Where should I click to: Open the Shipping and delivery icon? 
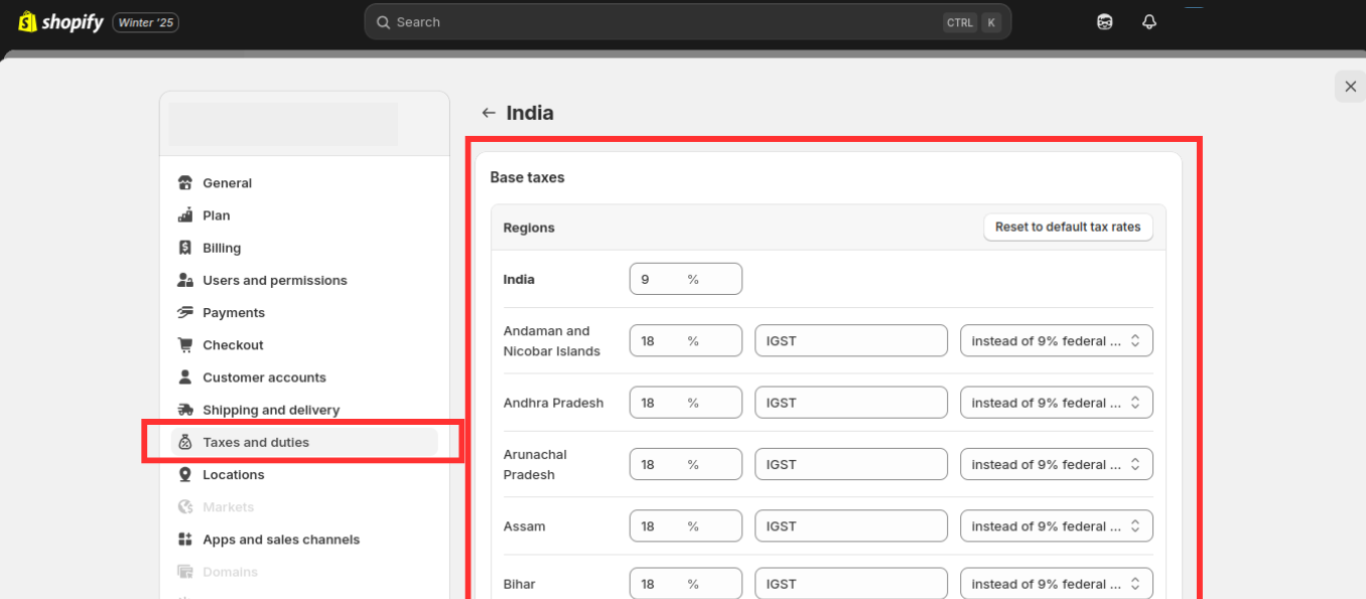185,409
